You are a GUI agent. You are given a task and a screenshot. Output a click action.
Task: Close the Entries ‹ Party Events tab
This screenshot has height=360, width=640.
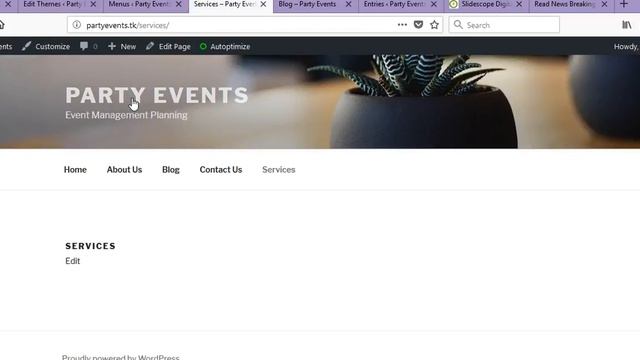click(x=434, y=4)
